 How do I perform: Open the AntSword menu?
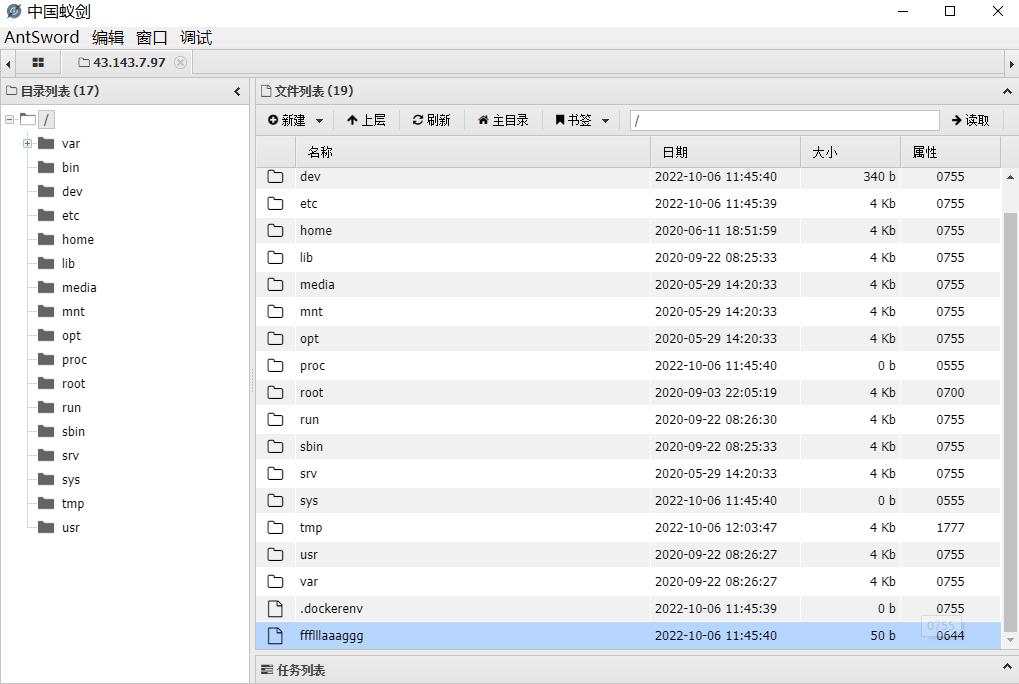(42, 37)
